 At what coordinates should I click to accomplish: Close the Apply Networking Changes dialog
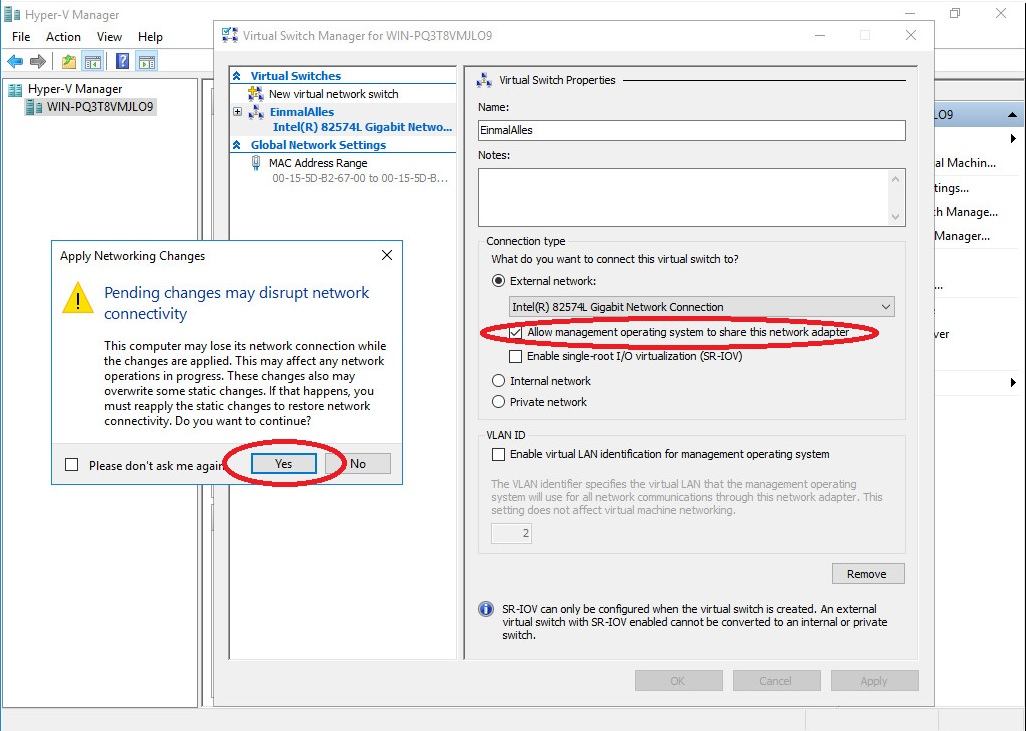[x=387, y=255]
